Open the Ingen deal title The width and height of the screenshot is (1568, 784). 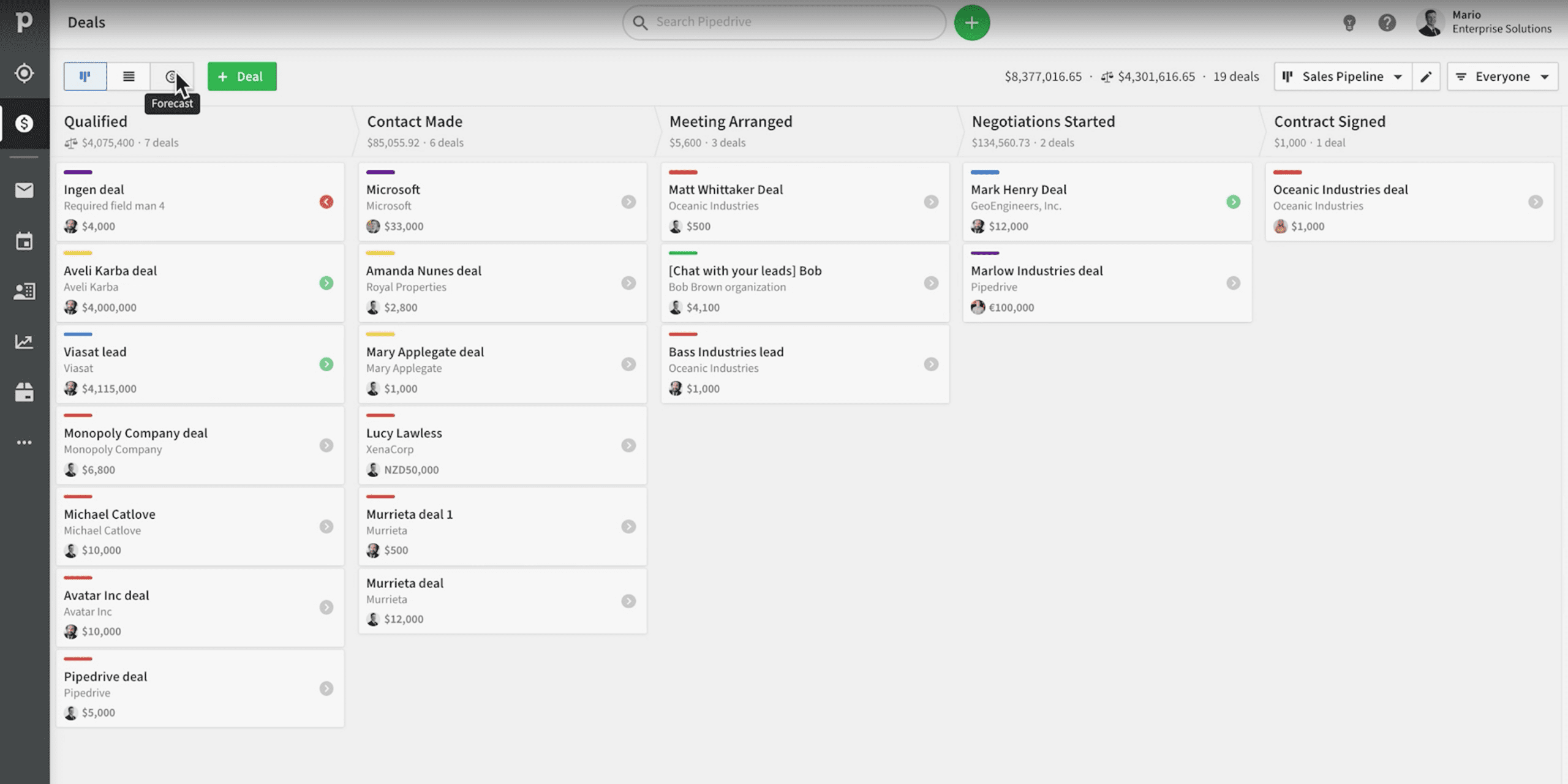click(94, 190)
